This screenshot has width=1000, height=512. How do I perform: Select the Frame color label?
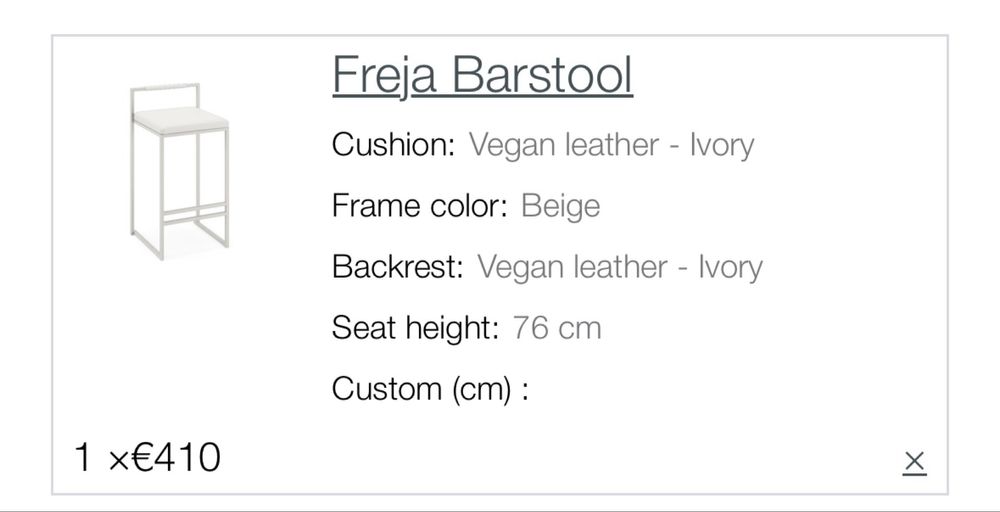point(421,206)
